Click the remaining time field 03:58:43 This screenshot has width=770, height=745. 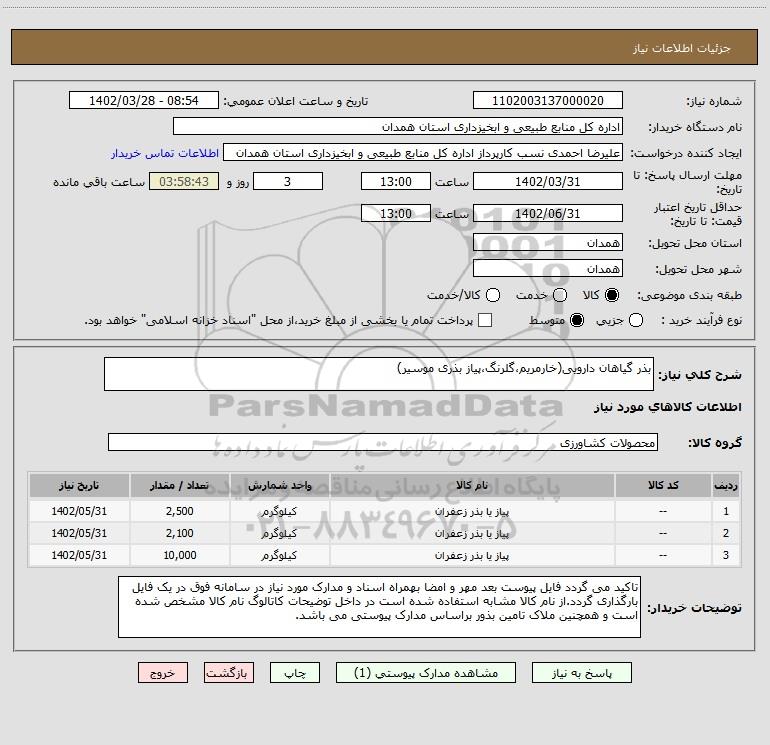point(184,182)
